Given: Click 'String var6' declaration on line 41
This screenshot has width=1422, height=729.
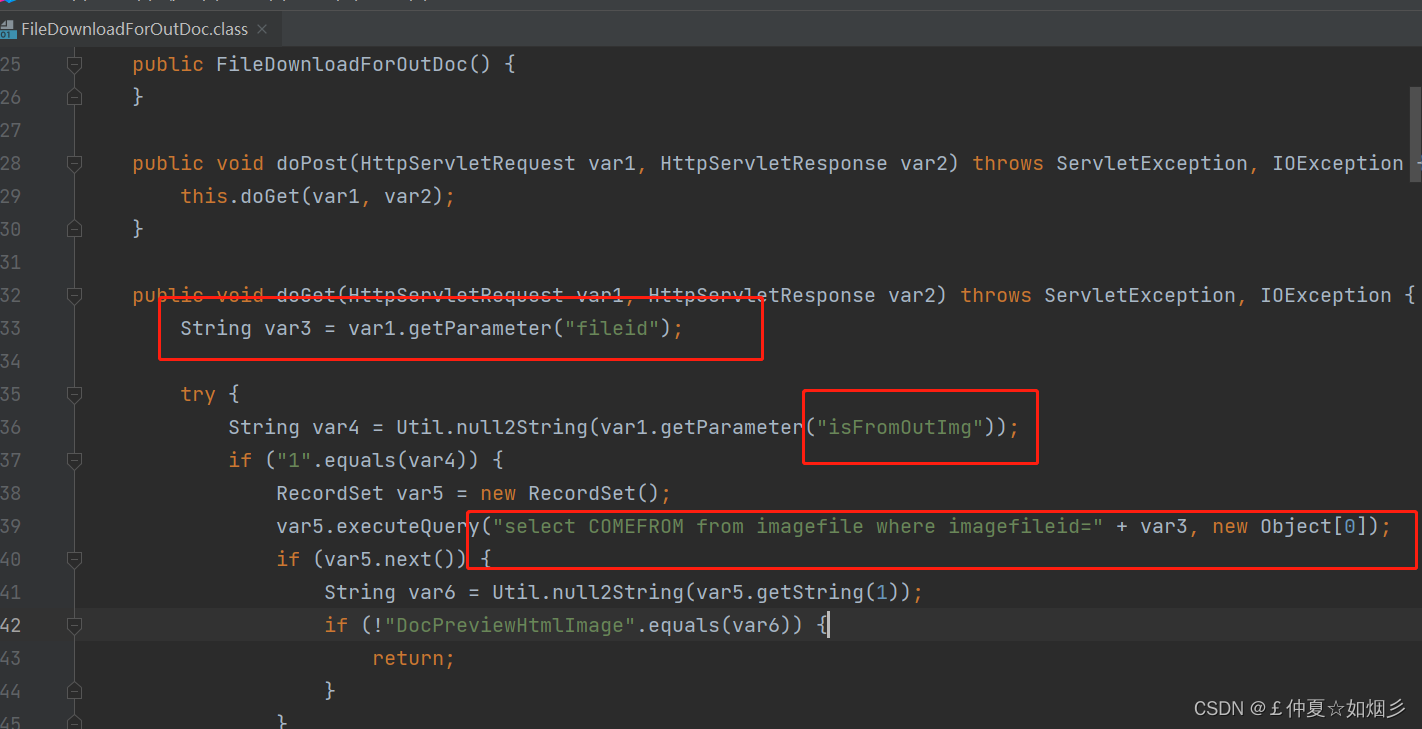Looking at the screenshot, I should click(x=390, y=592).
